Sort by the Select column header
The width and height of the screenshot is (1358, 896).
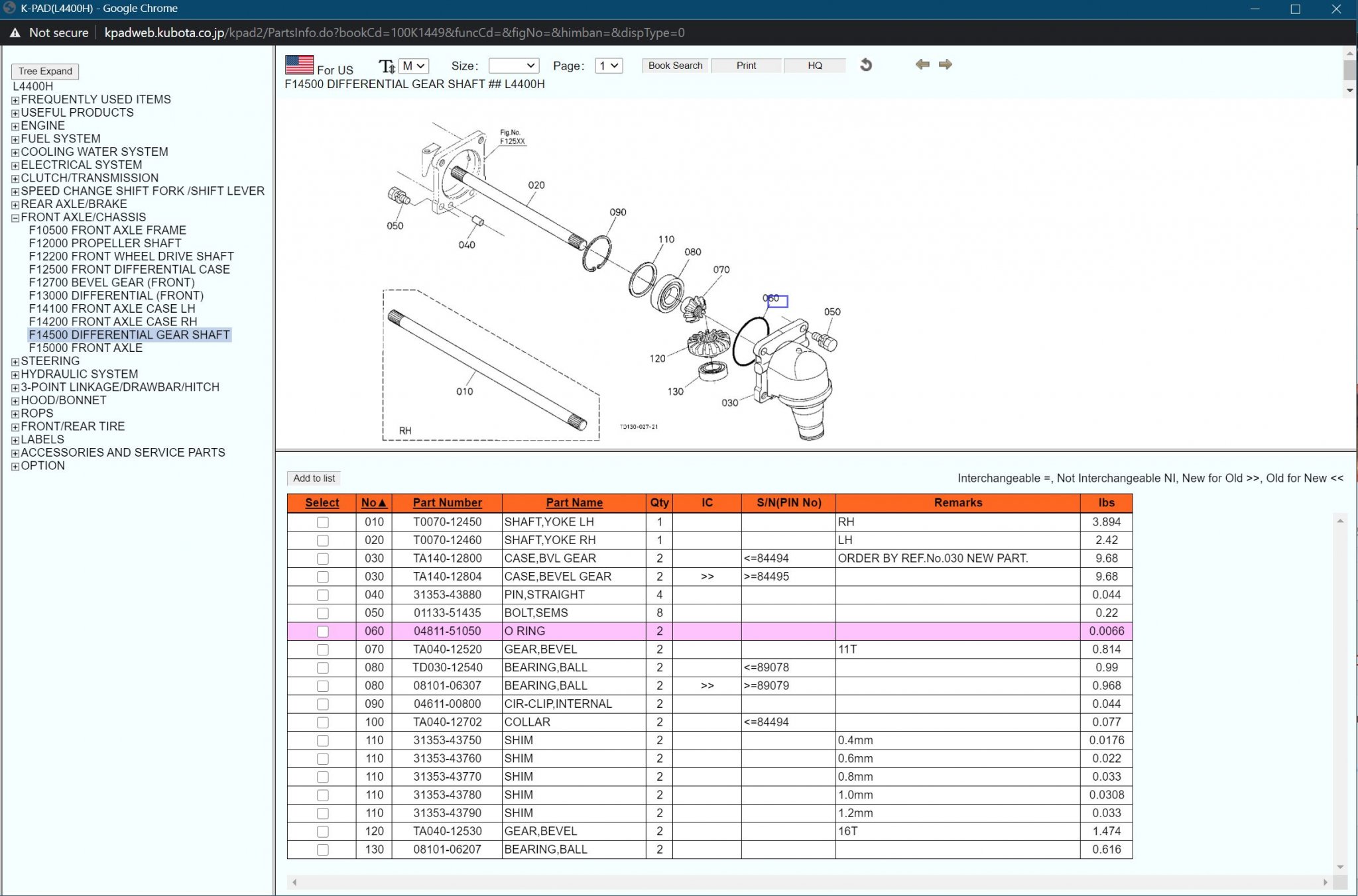(x=322, y=502)
